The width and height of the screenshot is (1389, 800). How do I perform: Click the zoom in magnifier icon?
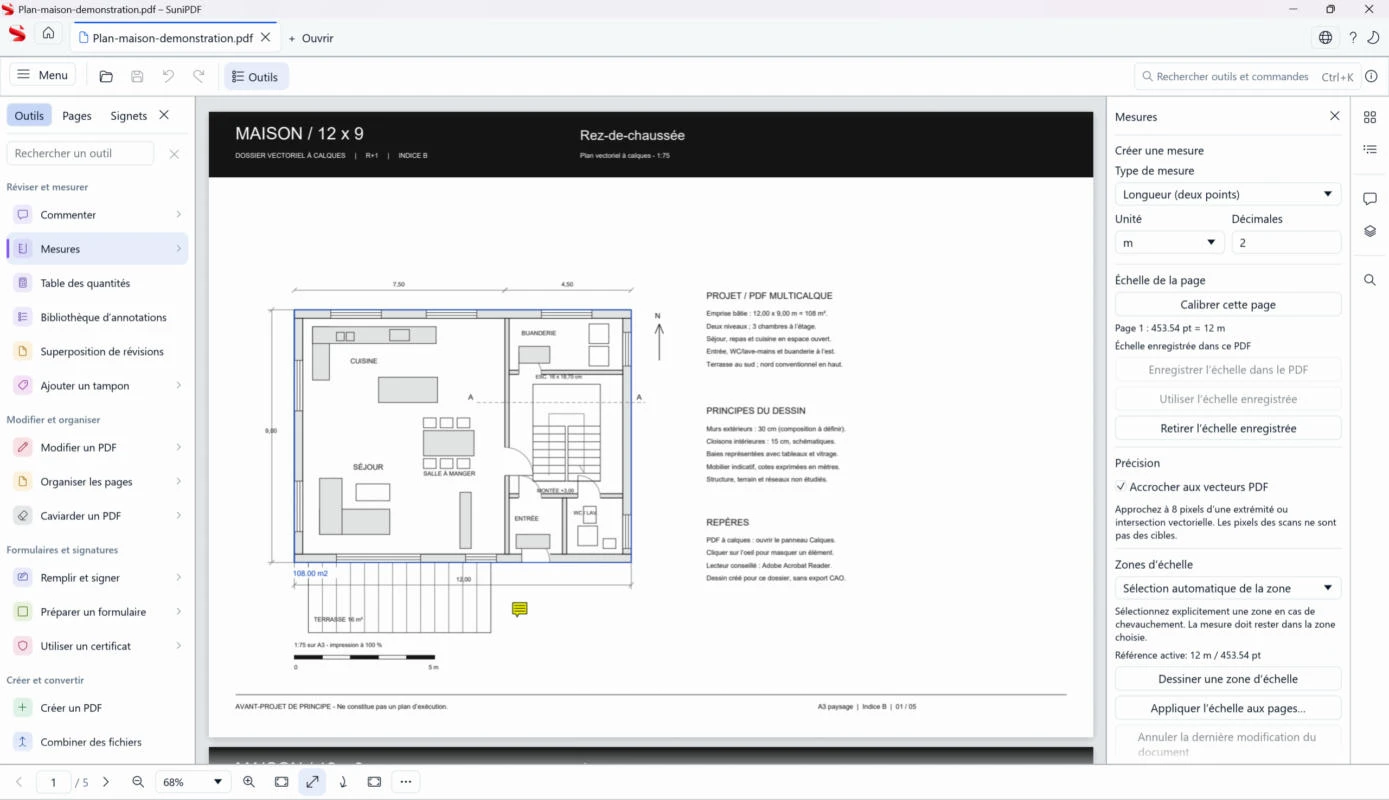point(249,782)
